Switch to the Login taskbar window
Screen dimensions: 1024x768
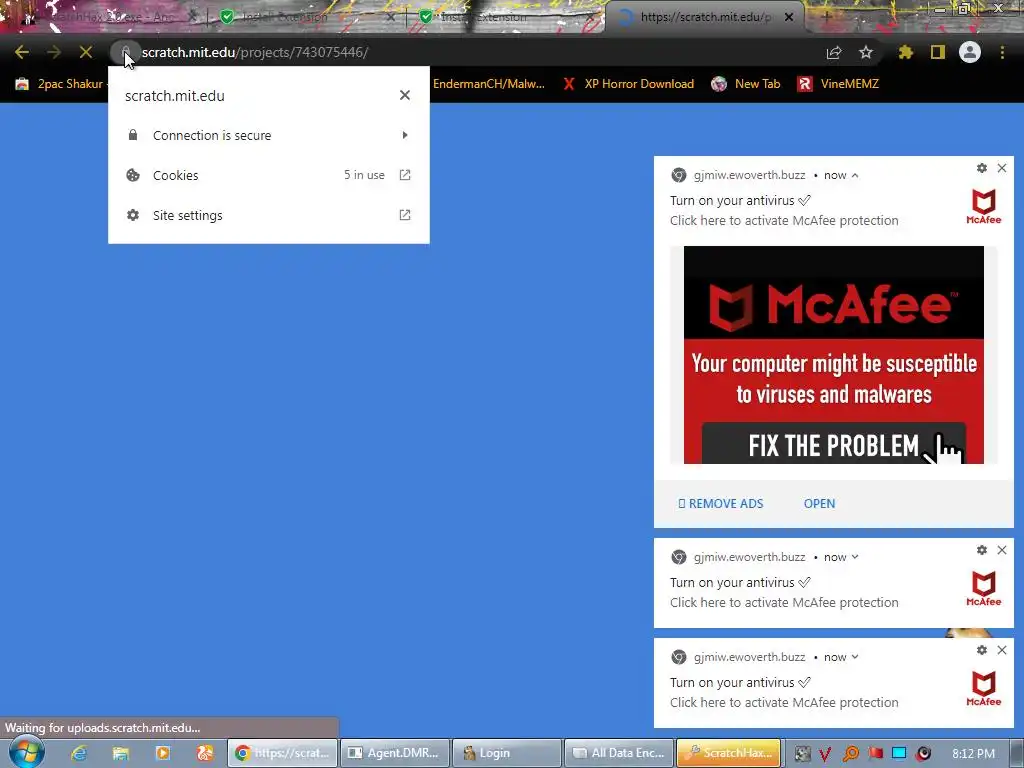pyautogui.click(x=507, y=753)
